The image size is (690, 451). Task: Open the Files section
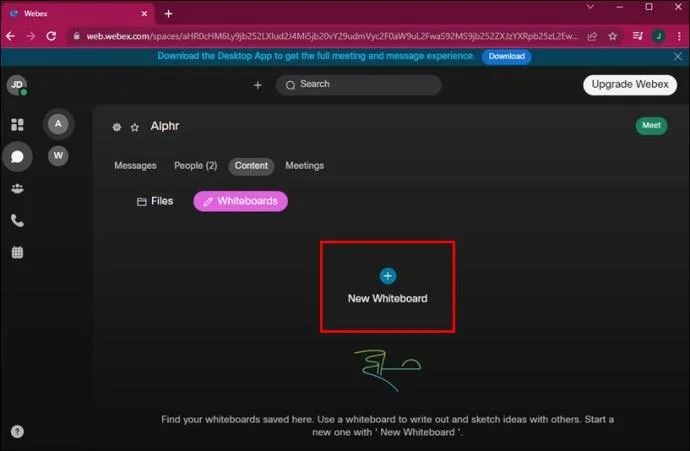pyautogui.click(x=155, y=201)
